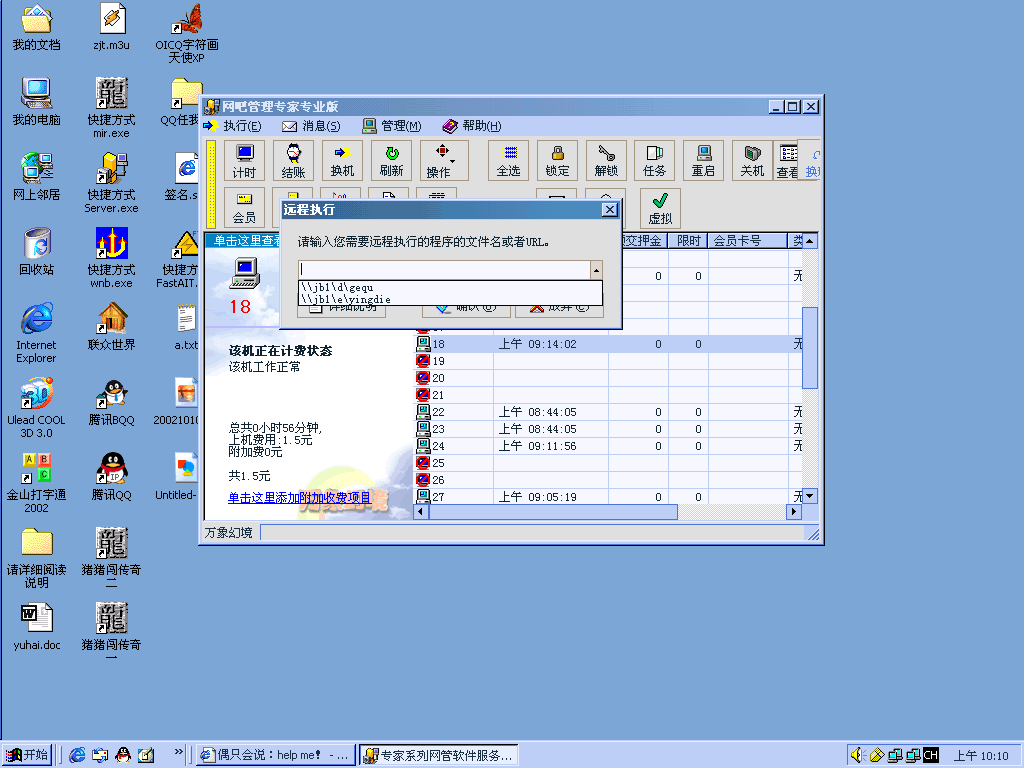Viewport: 1024px width, 768px height.
Task: Click the 关机 (shutdown) toolbar icon
Action: tap(752, 160)
